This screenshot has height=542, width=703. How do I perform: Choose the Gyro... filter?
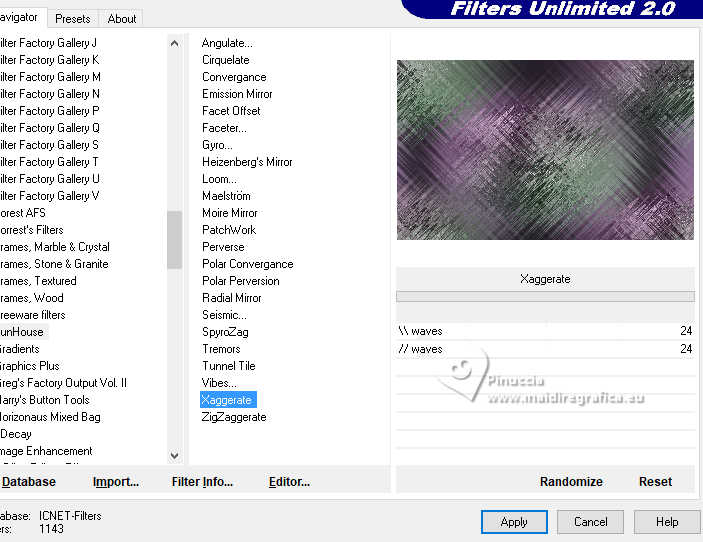click(217, 145)
